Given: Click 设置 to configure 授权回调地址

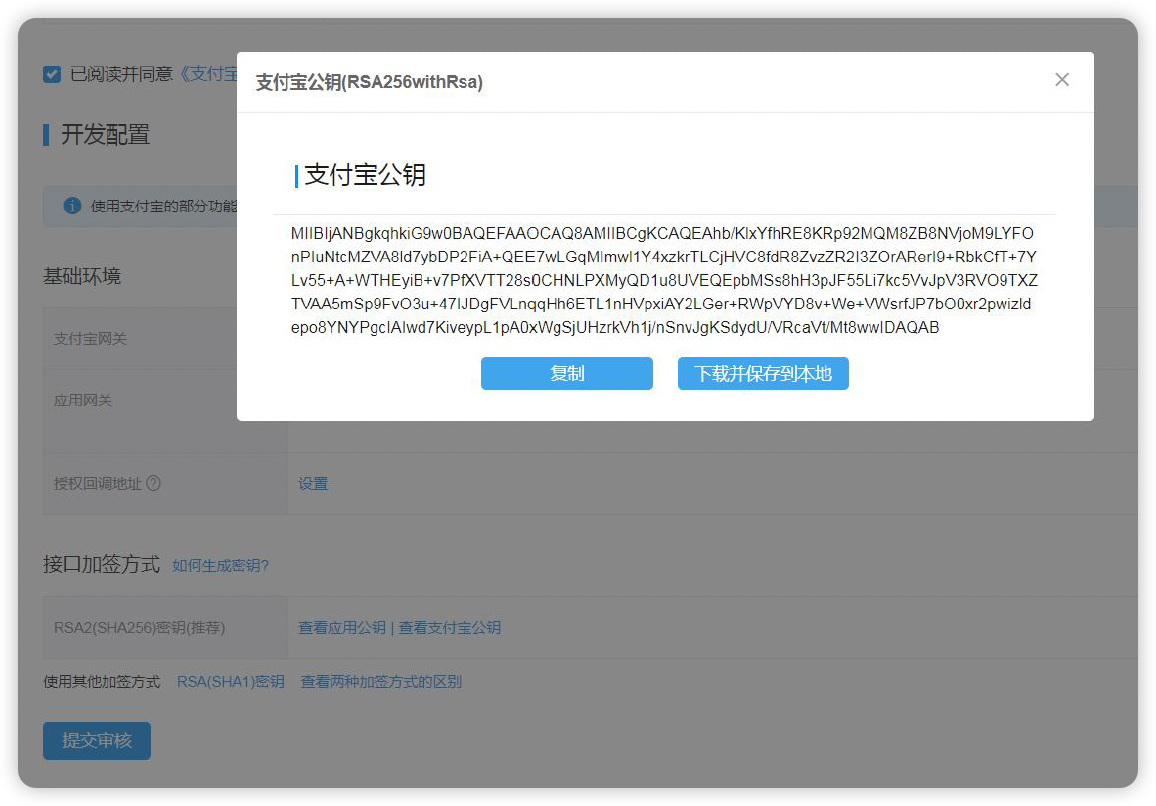Looking at the screenshot, I should click(313, 483).
